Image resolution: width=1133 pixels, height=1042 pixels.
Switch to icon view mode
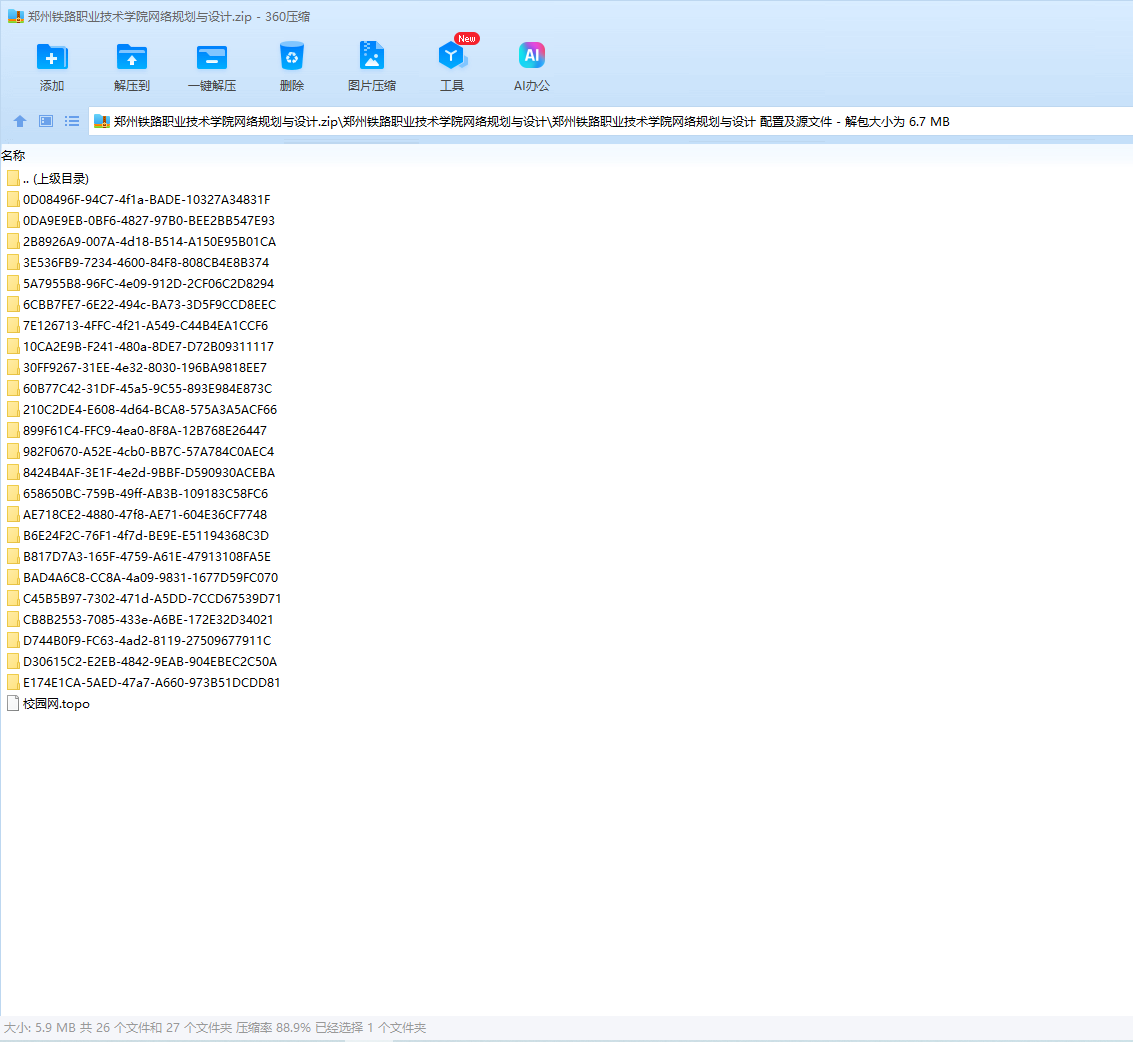(46, 121)
